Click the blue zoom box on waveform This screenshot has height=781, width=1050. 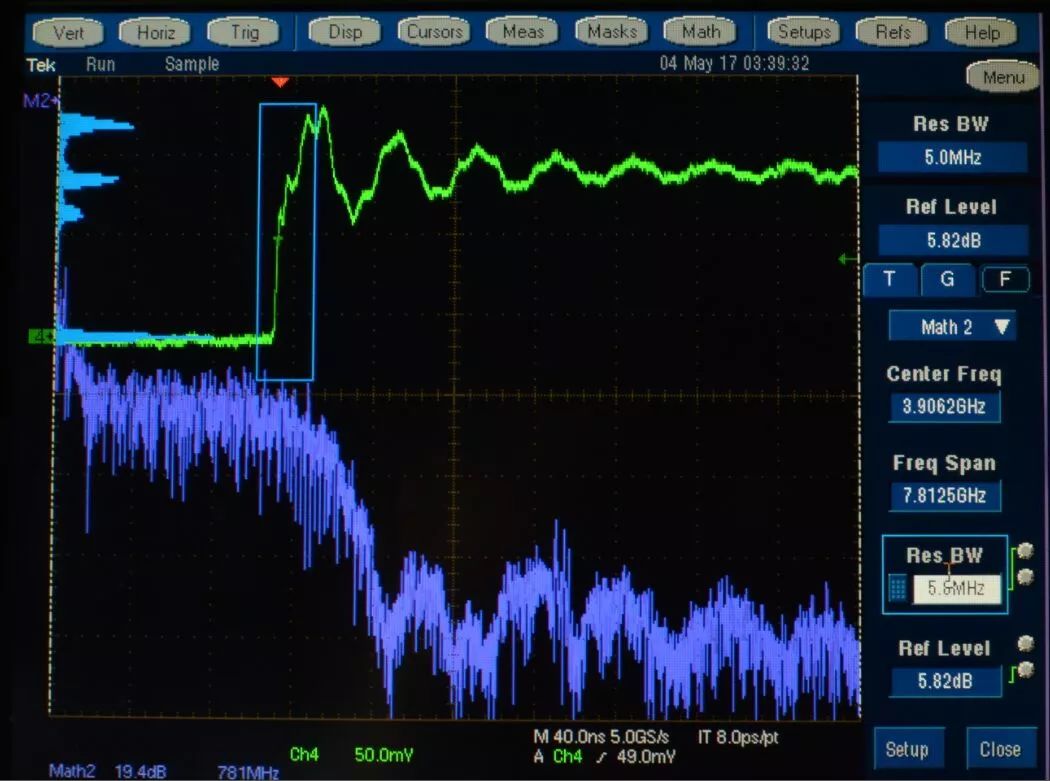tap(287, 241)
